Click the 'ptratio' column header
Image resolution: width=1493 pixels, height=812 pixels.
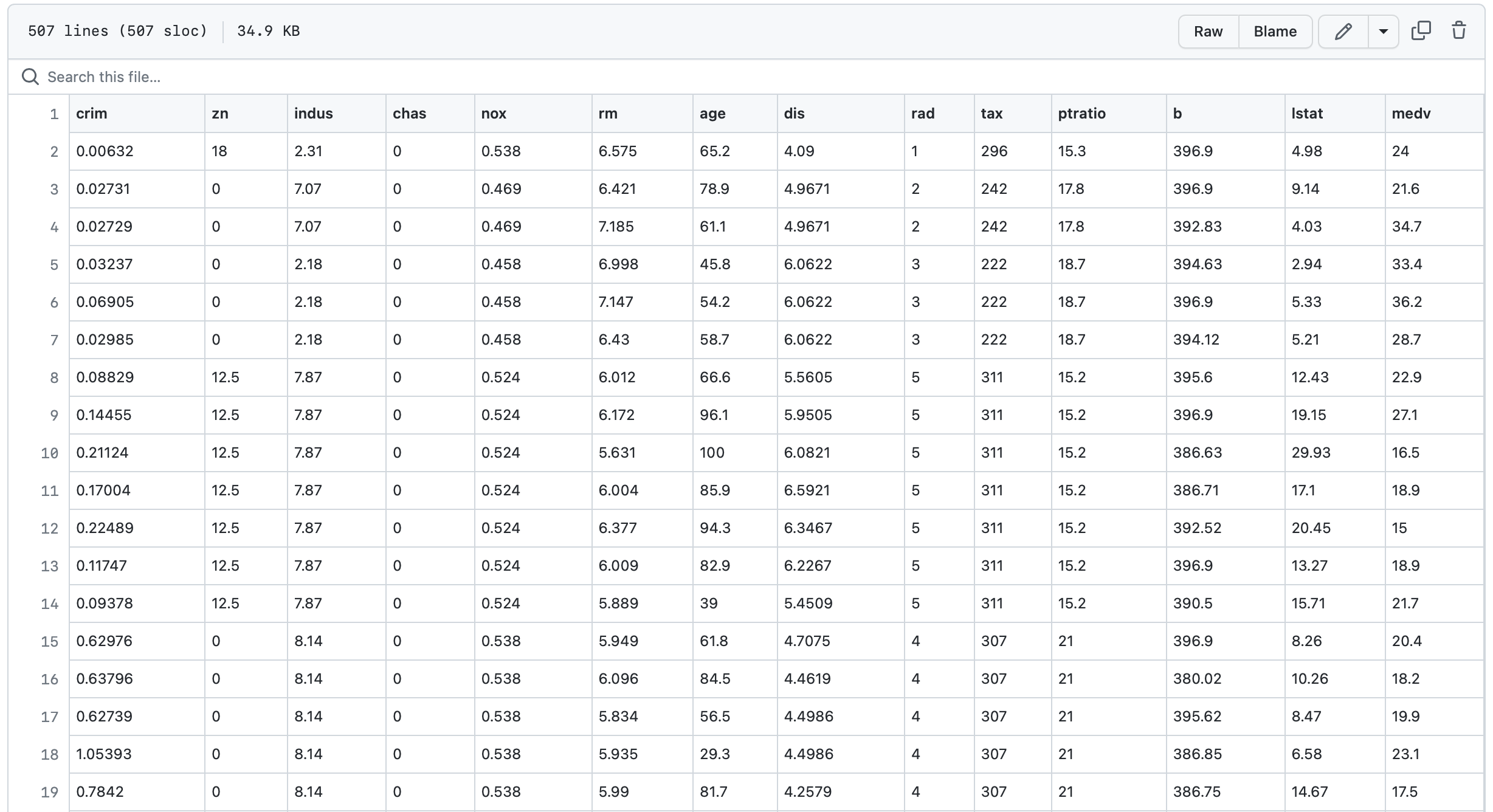tap(1081, 114)
